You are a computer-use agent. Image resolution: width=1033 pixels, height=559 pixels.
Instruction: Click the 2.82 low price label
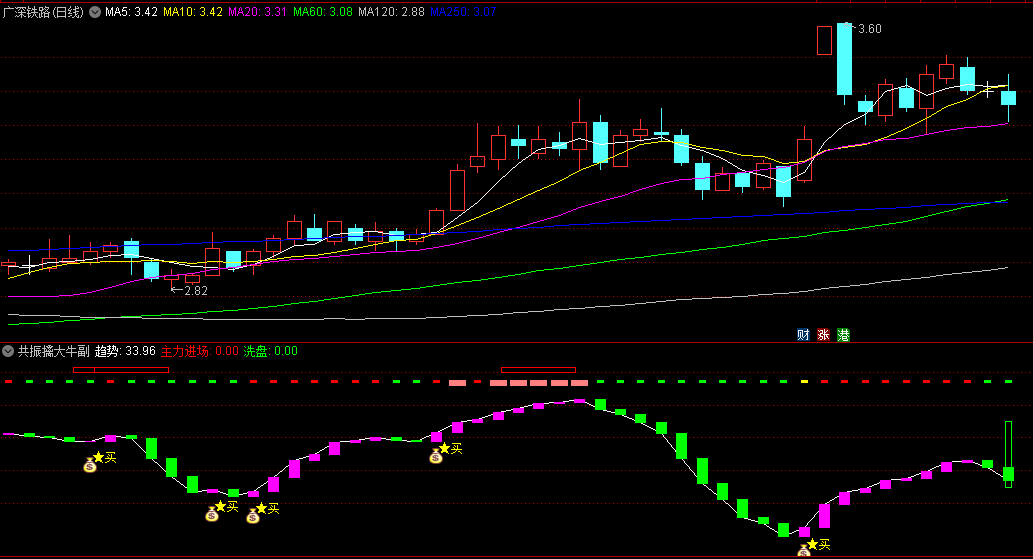[196, 290]
